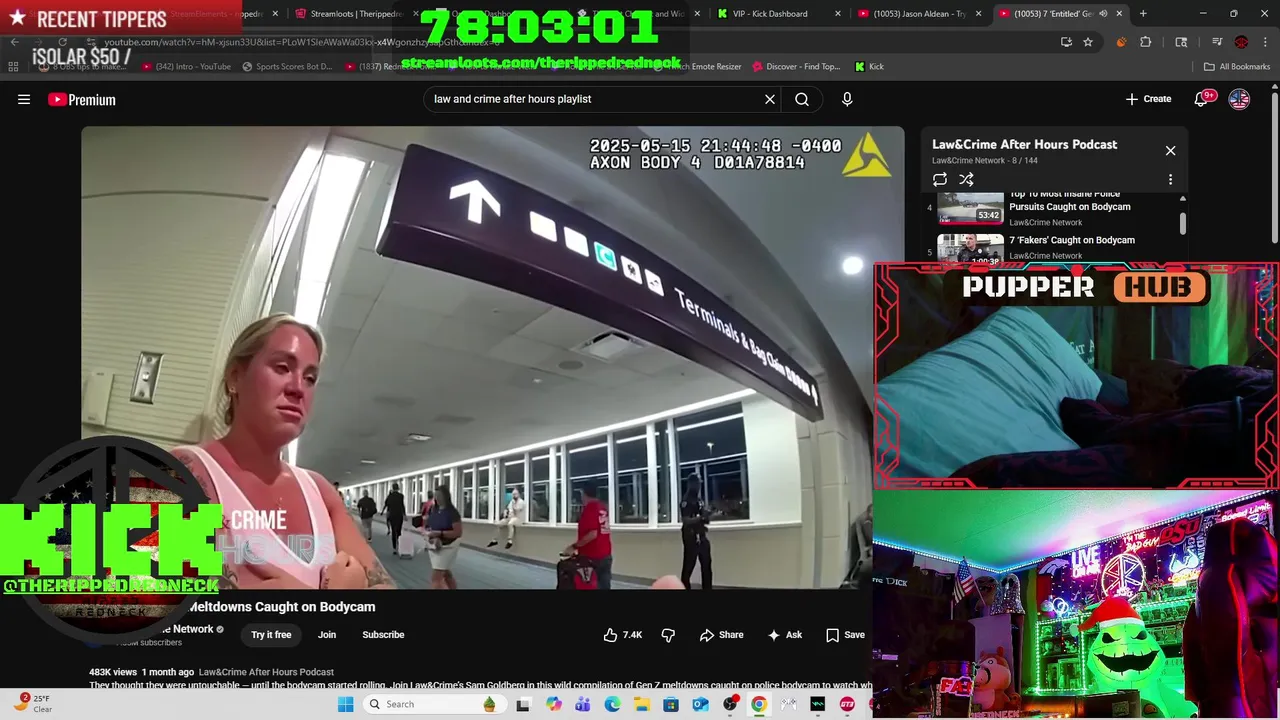Clear the search box with the X icon

pyautogui.click(x=770, y=99)
